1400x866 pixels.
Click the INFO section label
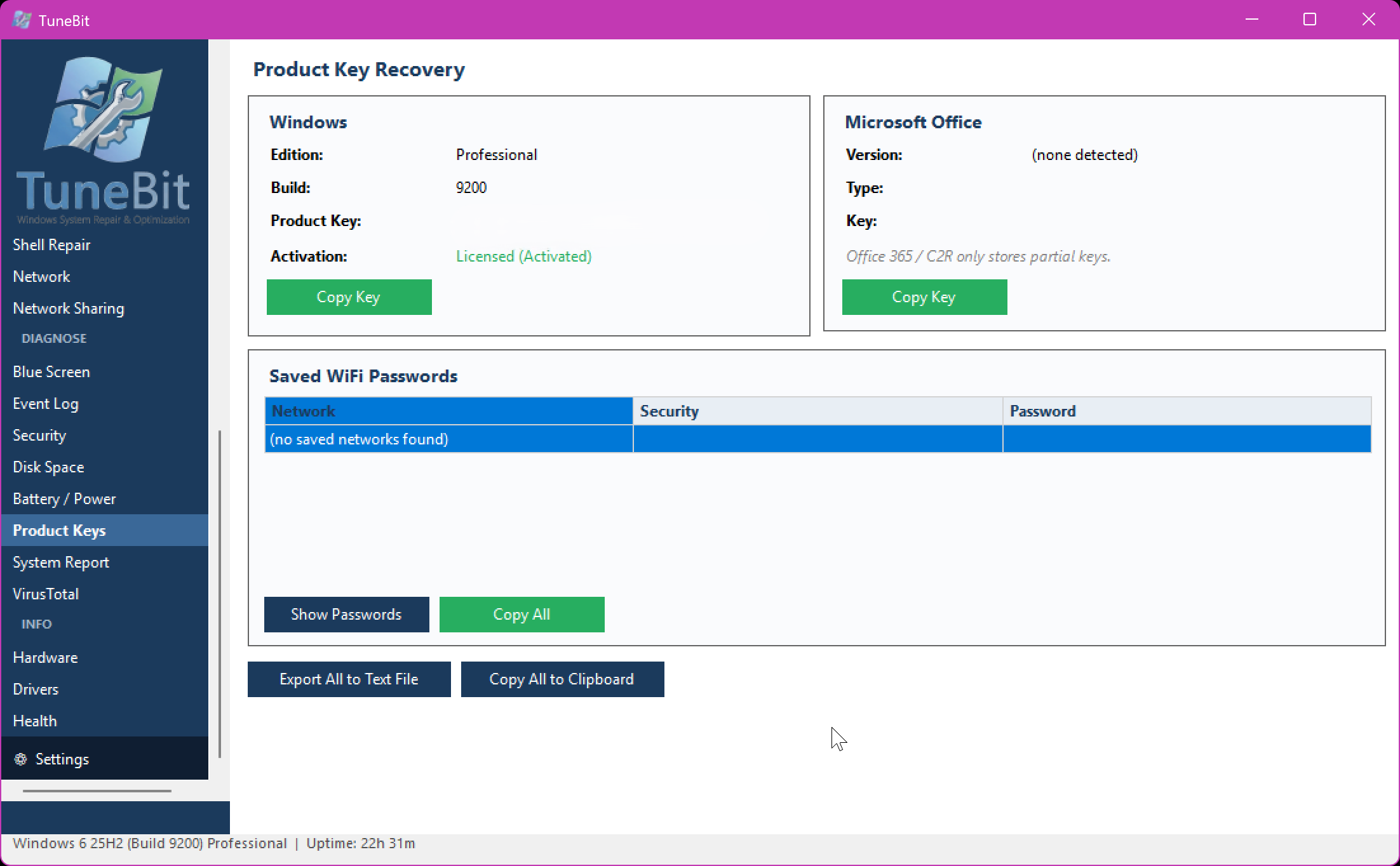click(37, 624)
